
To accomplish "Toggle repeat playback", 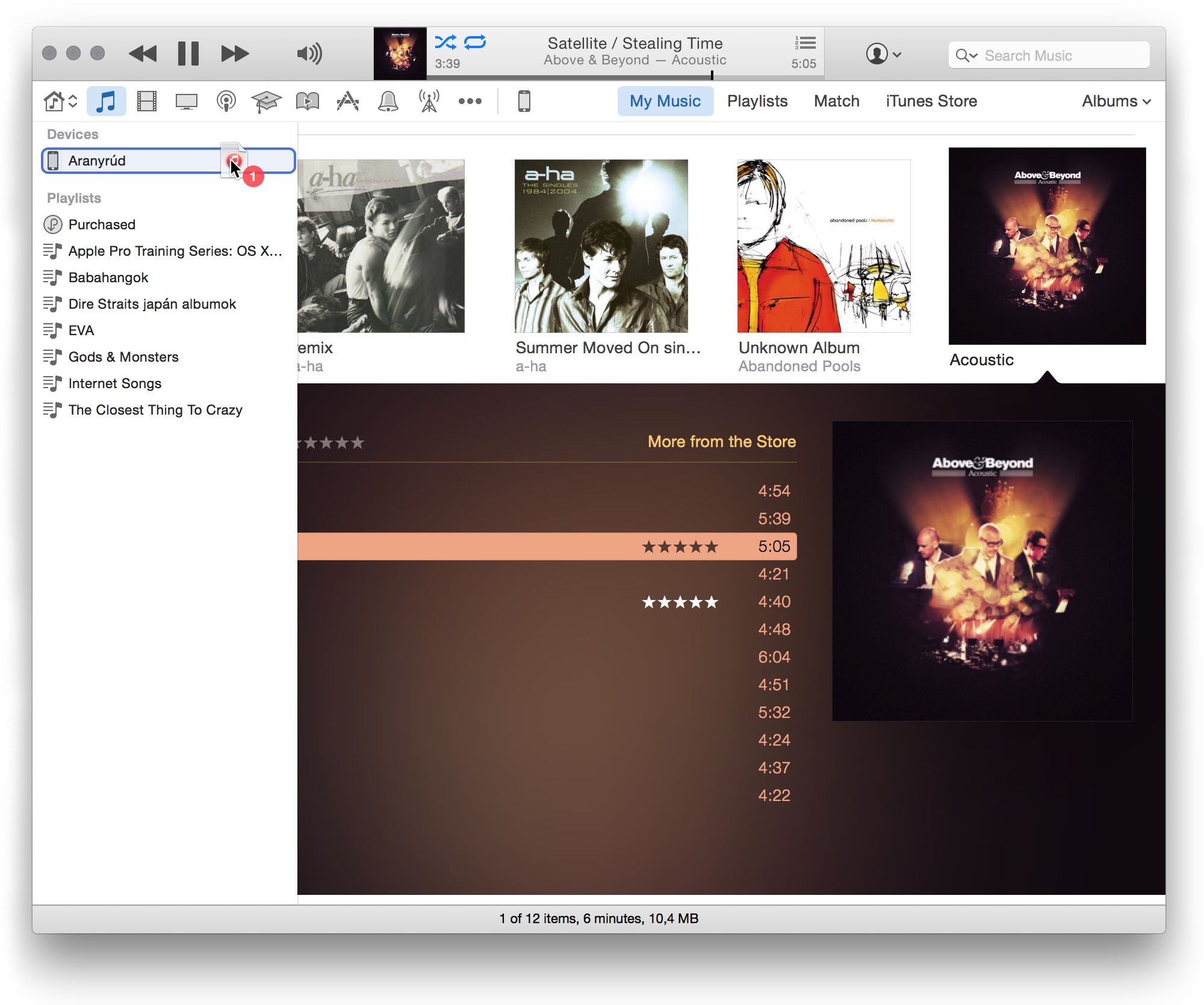I will click(475, 42).
